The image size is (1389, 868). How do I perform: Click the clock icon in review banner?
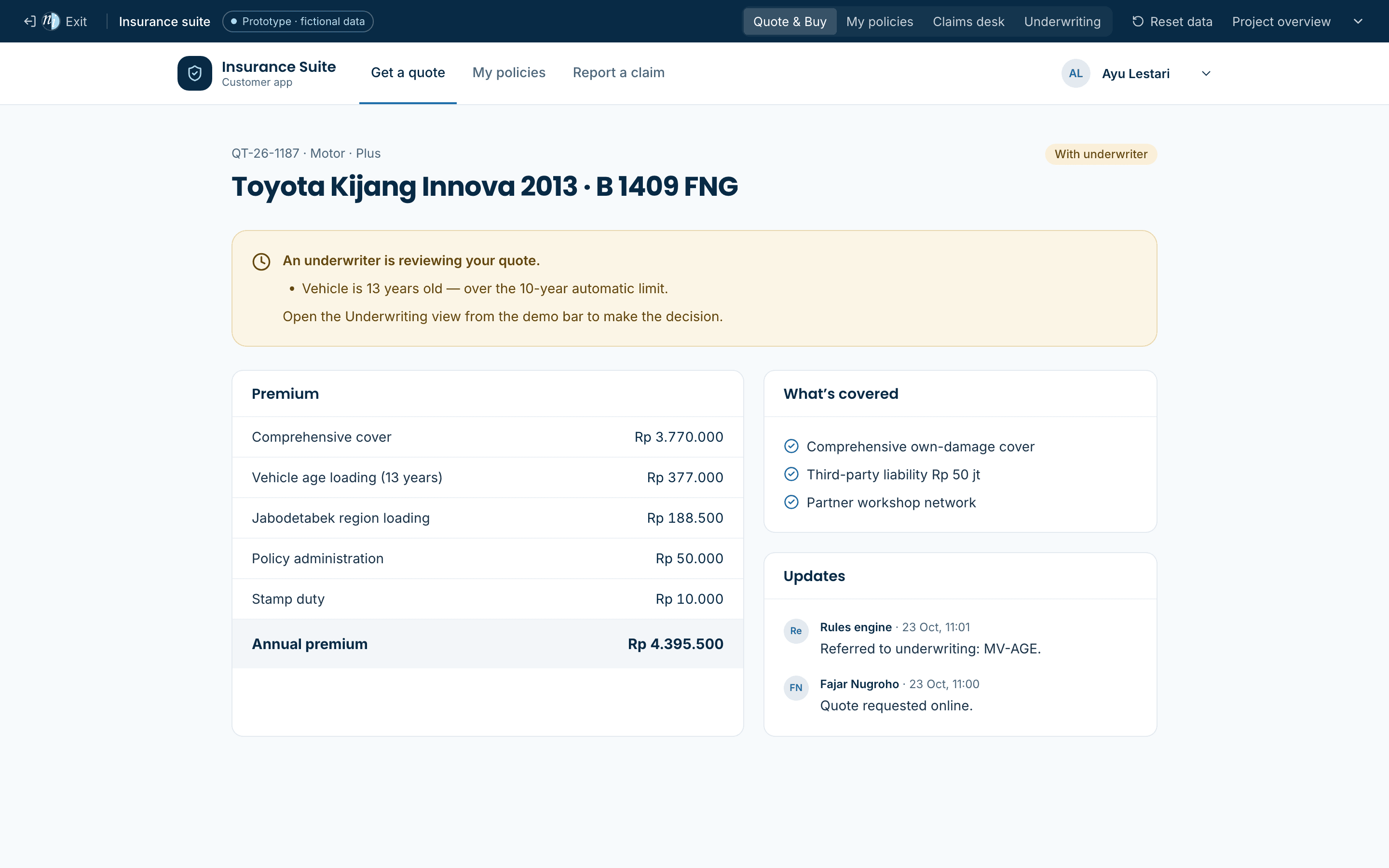261,262
